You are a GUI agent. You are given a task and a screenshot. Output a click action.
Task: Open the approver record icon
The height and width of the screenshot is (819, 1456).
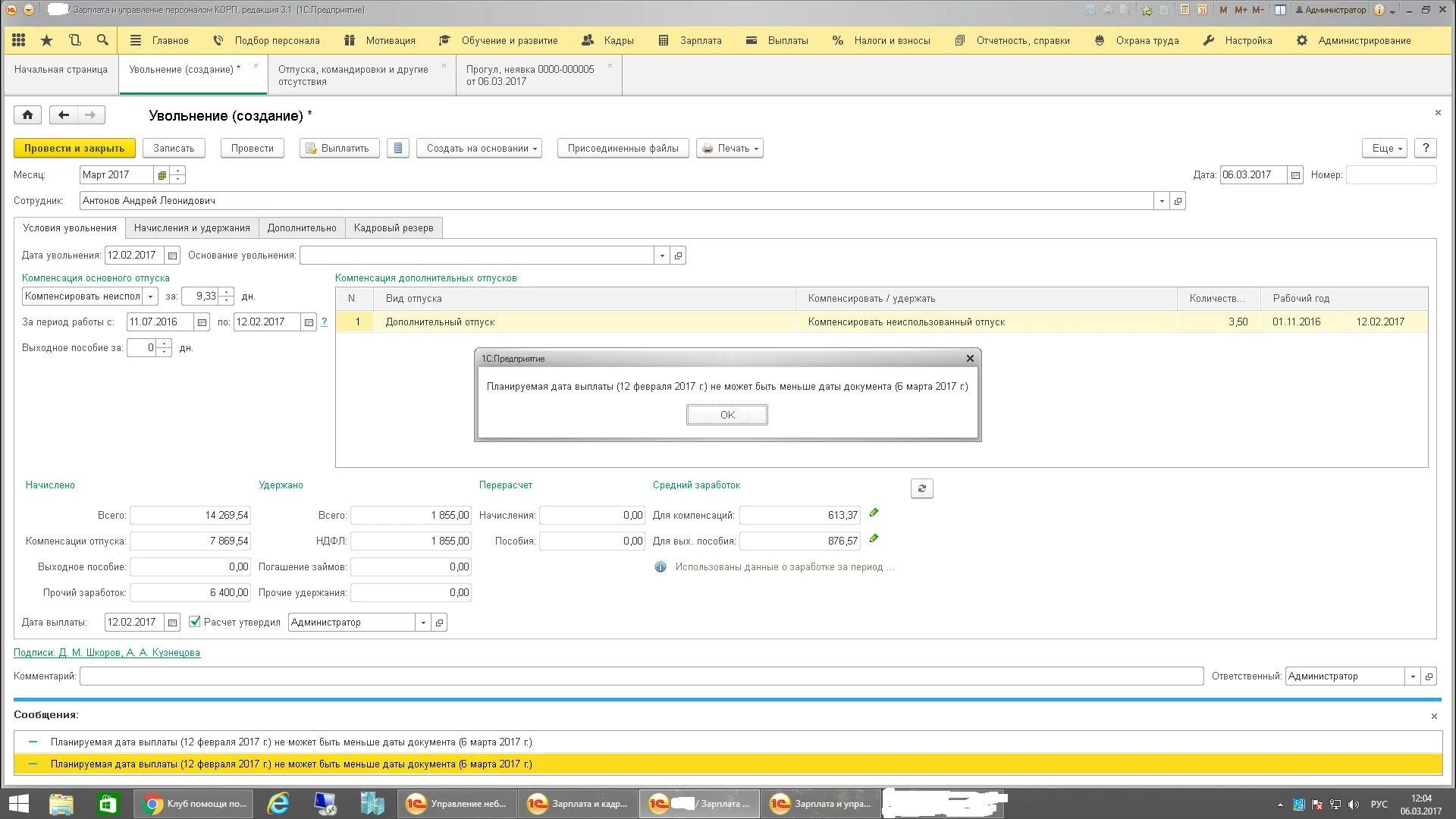(x=439, y=623)
